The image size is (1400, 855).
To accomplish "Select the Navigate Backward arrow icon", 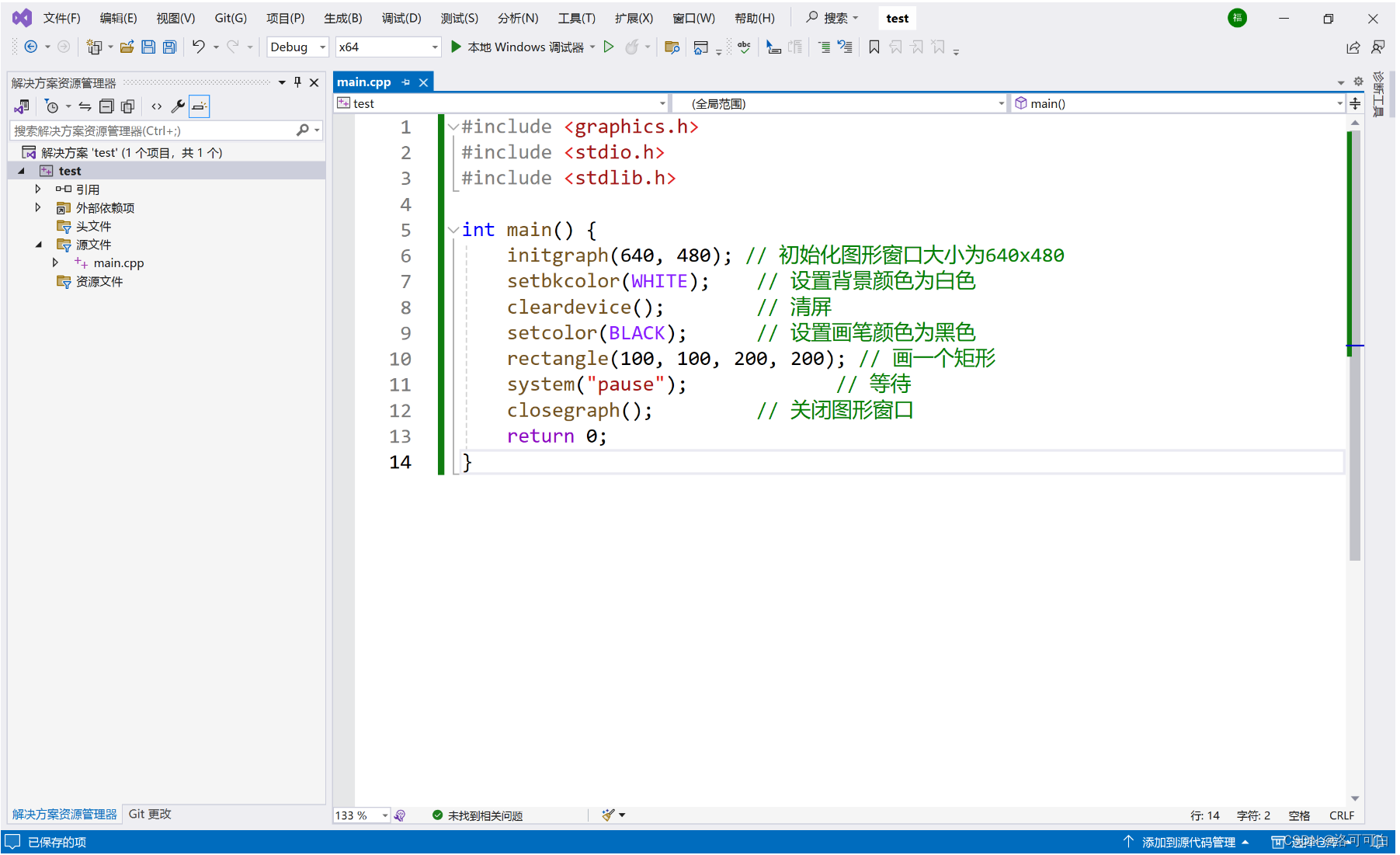I will (x=32, y=47).
